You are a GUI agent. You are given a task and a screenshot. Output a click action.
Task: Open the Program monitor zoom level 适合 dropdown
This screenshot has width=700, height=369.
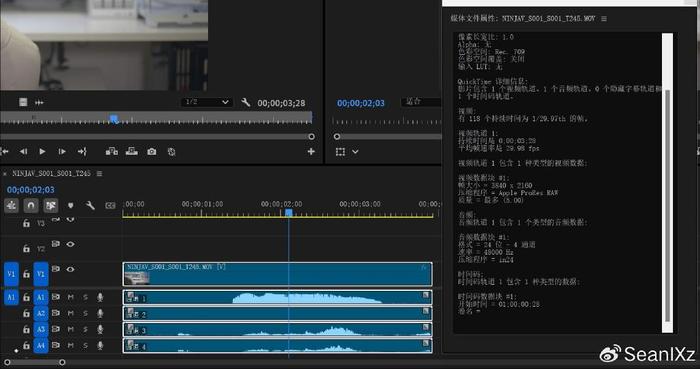click(x=421, y=102)
